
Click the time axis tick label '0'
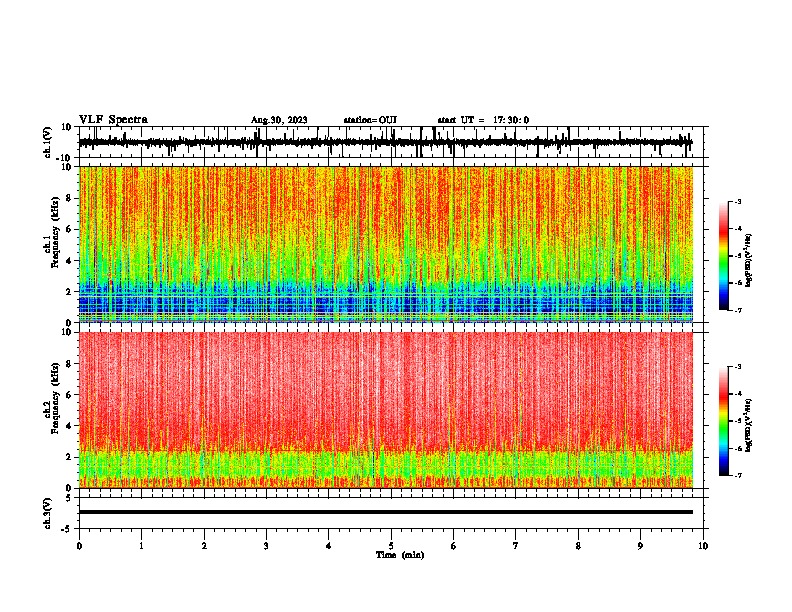pos(79,546)
